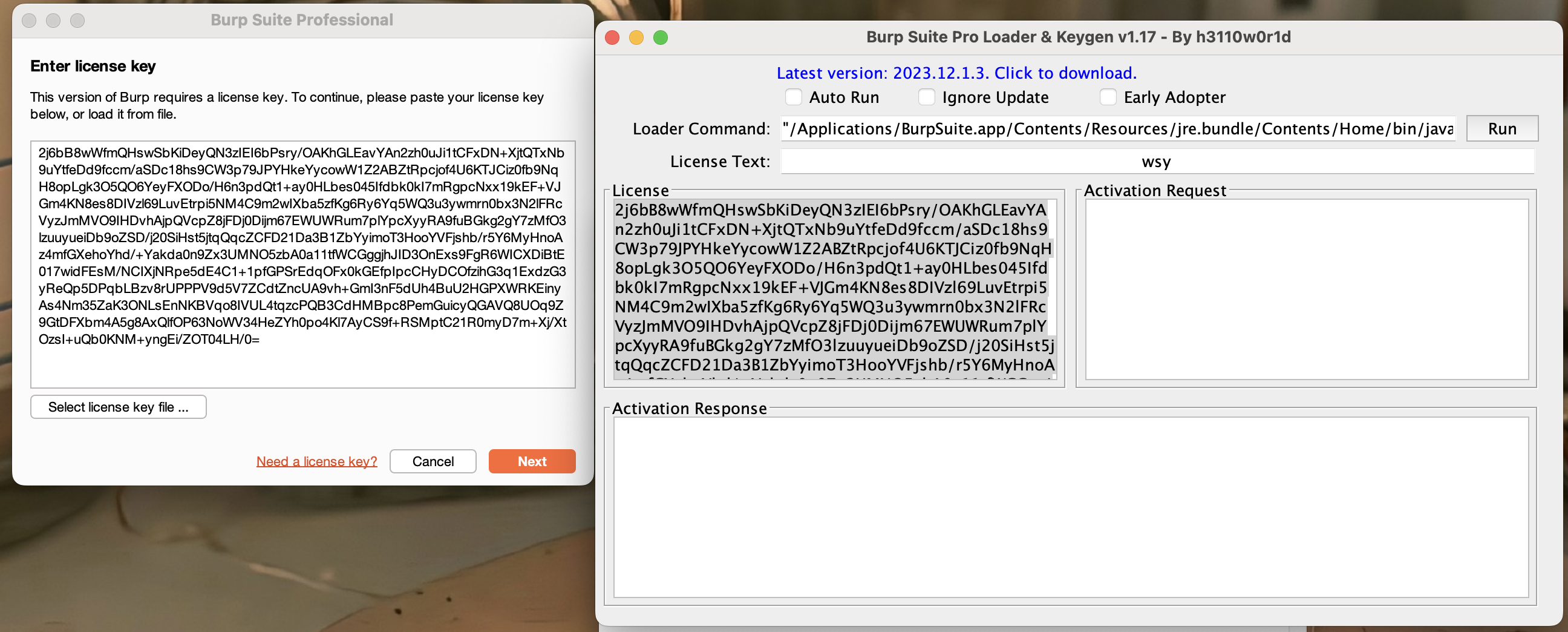Click the License panel title

[x=641, y=191]
